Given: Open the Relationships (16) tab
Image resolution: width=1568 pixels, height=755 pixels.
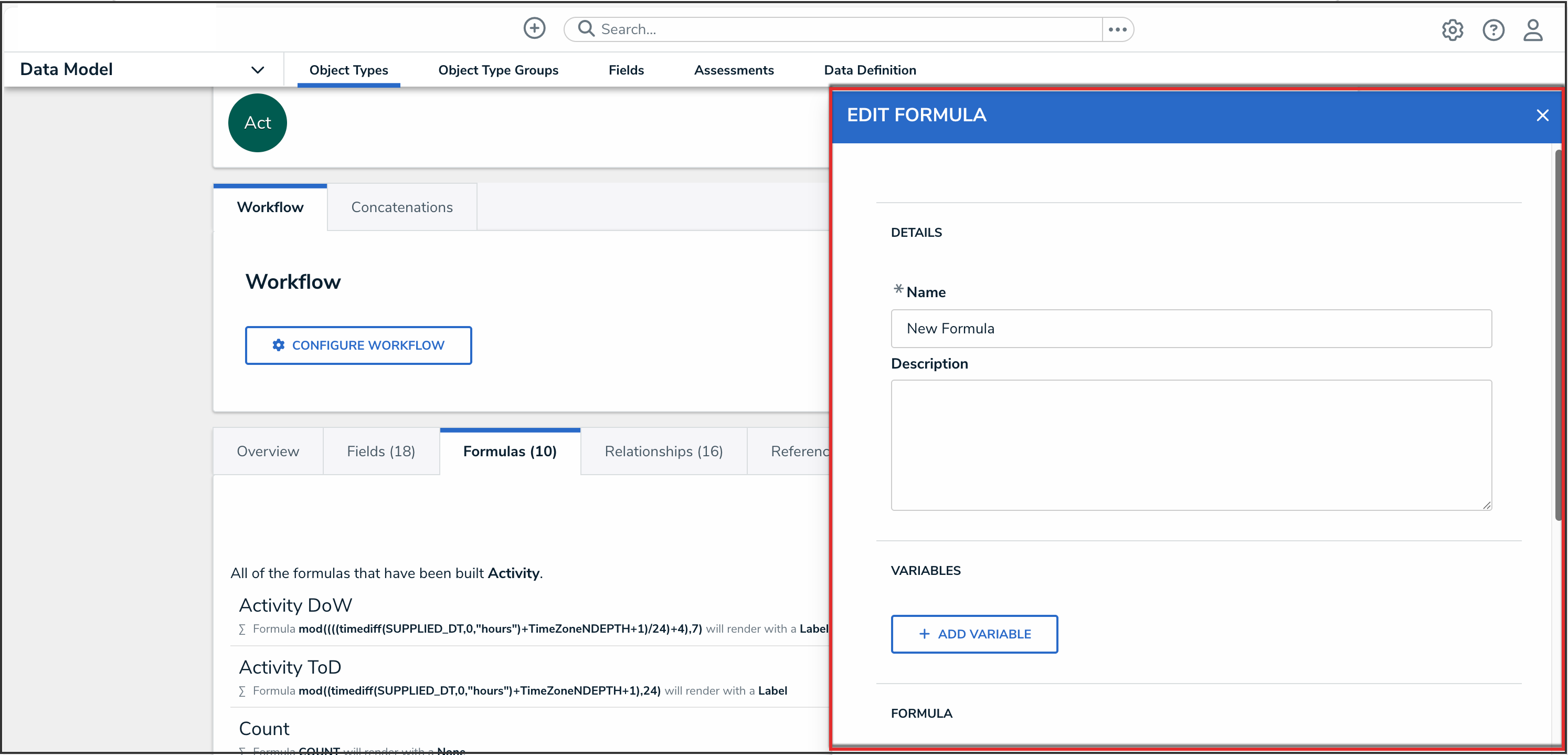Looking at the screenshot, I should tap(663, 451).
